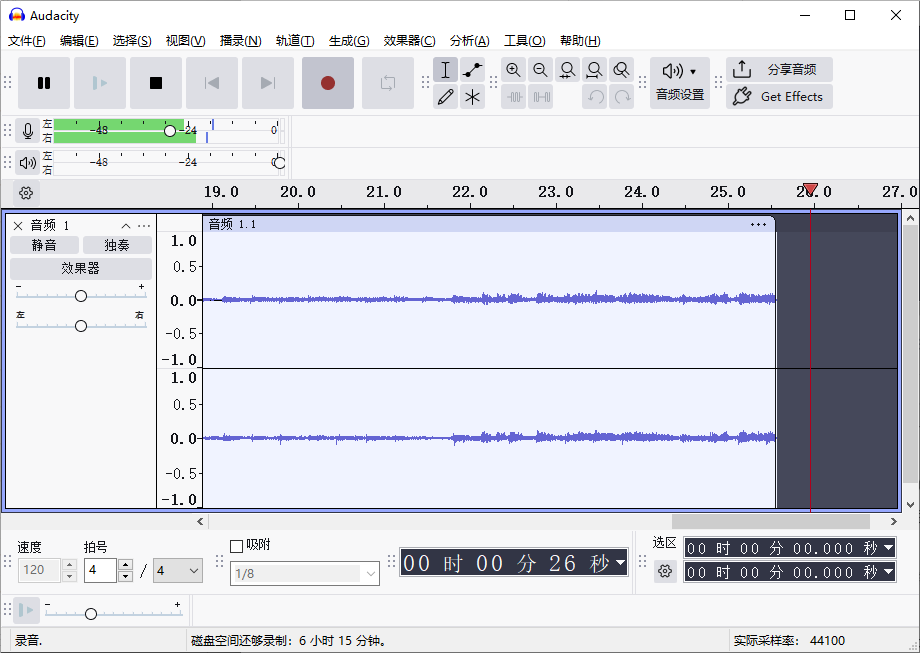This screenshot has height=653, width=920.
Task: Solo the 音频 1 track
Action: pos(117,244)
